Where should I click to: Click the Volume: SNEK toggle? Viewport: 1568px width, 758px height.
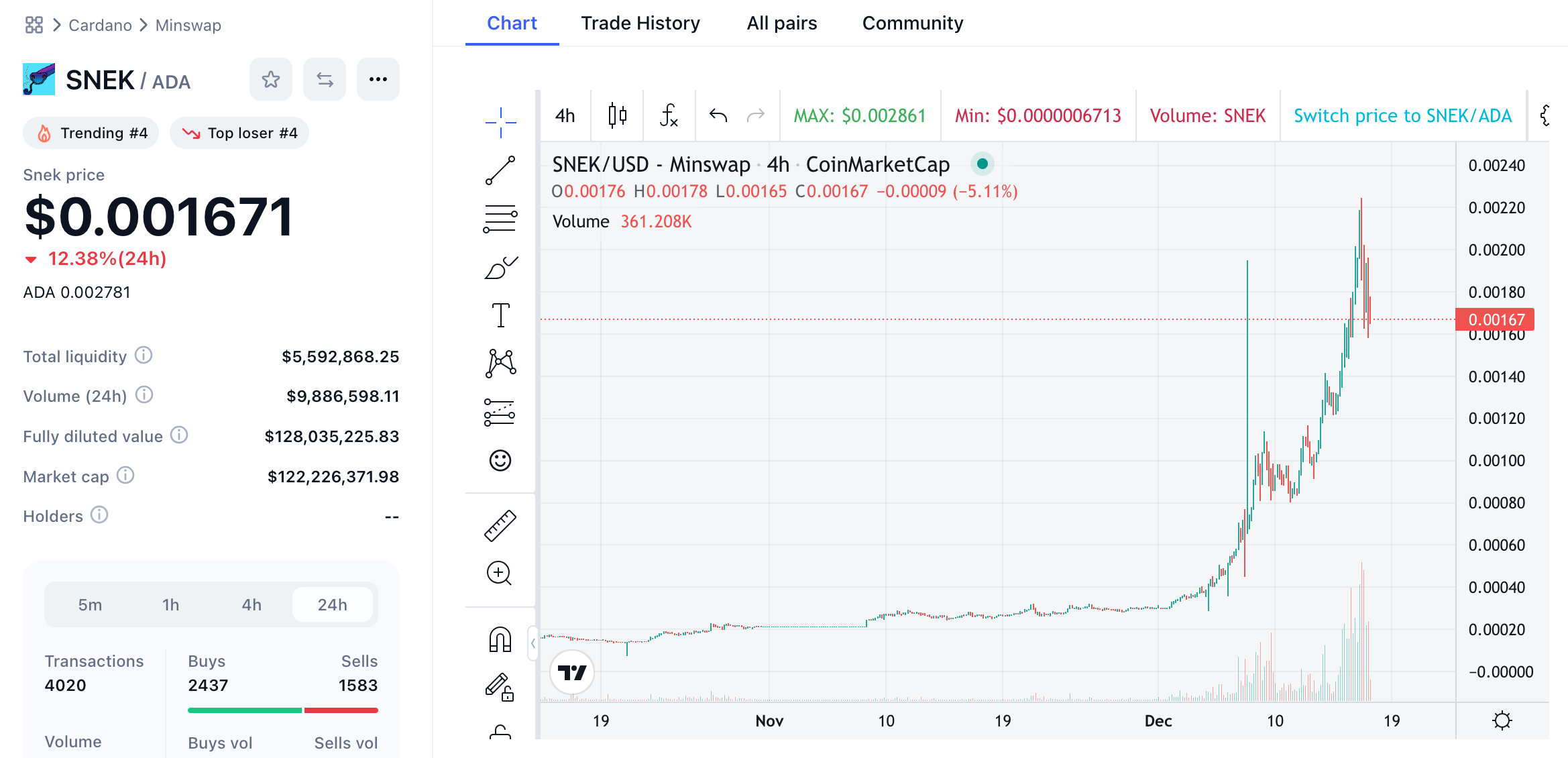click(1208, 115)
